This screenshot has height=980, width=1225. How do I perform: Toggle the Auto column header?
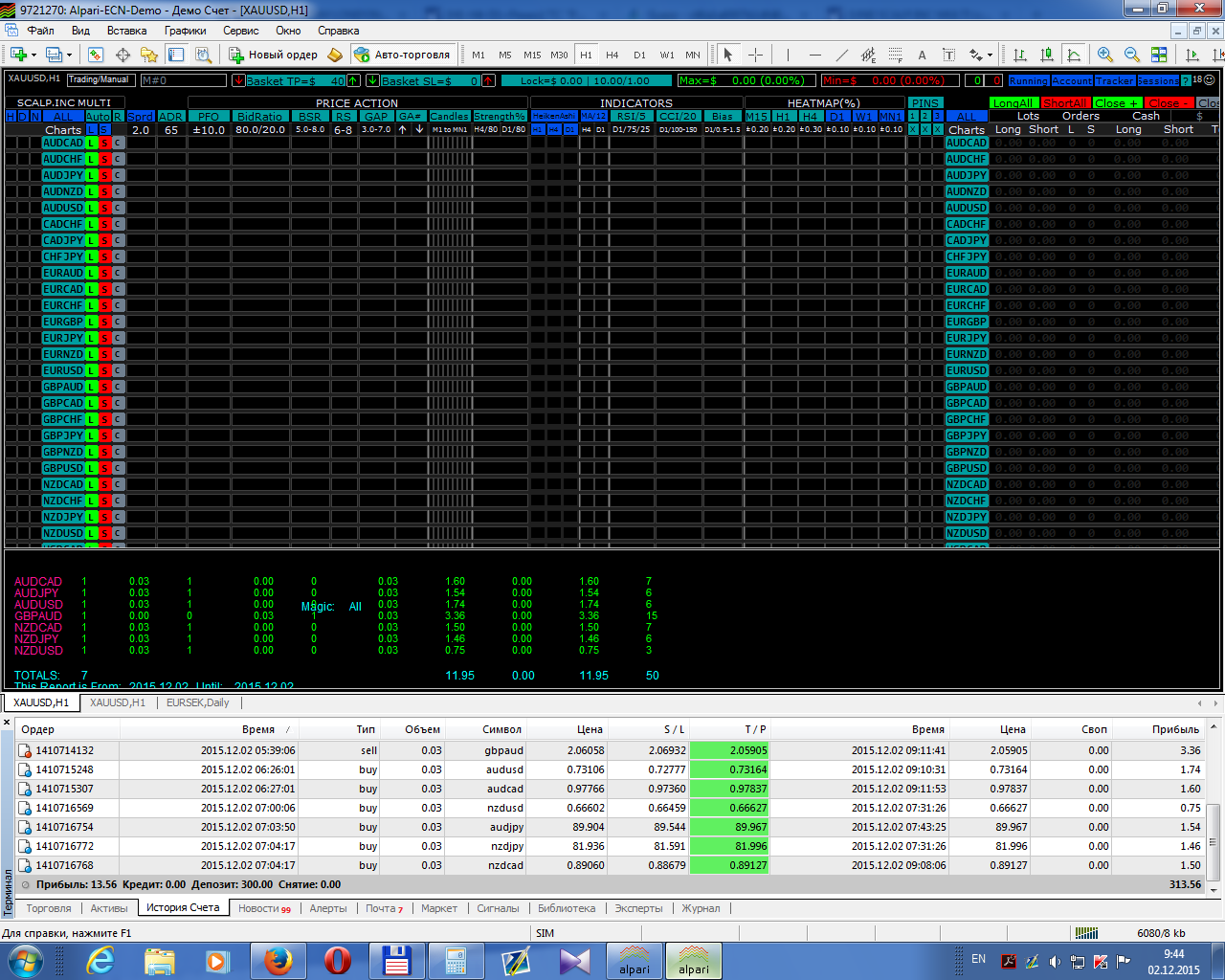[98, 116]
